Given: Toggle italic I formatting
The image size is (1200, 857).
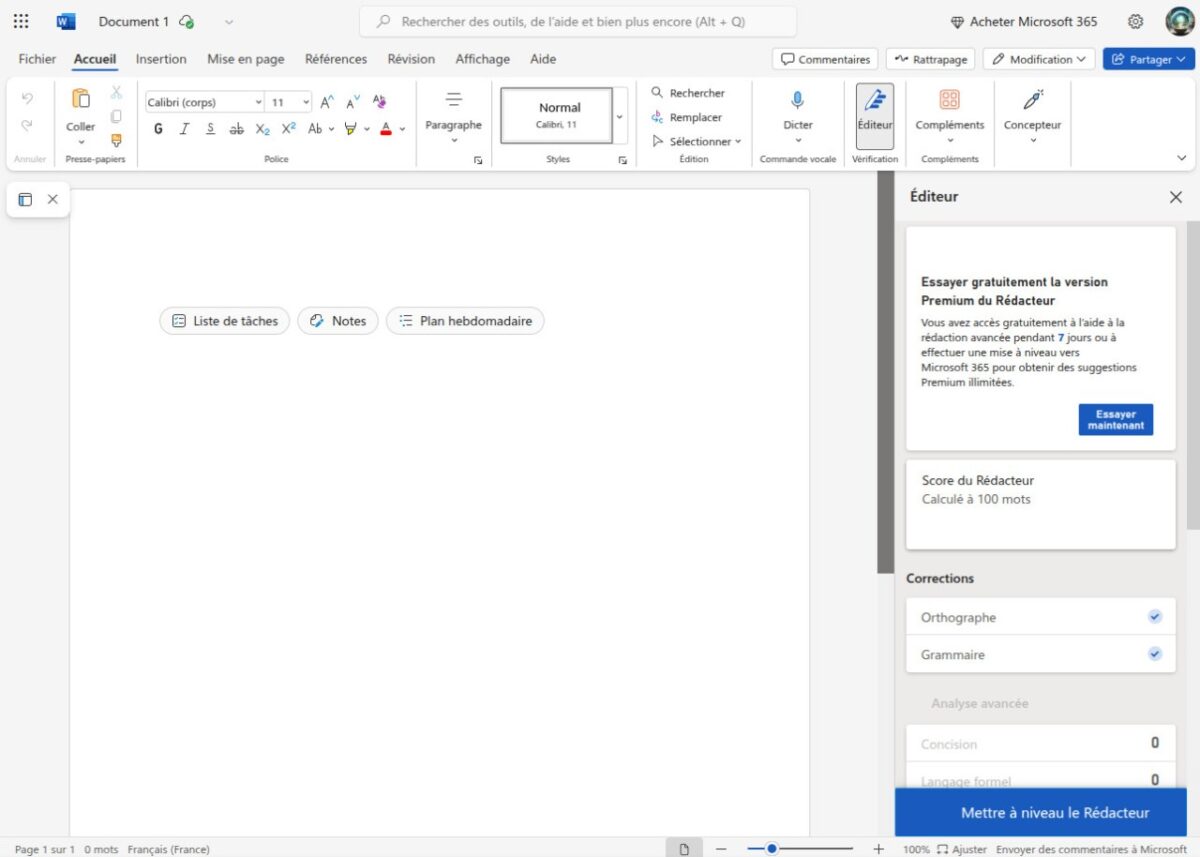Looking at the screenshot, I should click(x=184, y=129).
